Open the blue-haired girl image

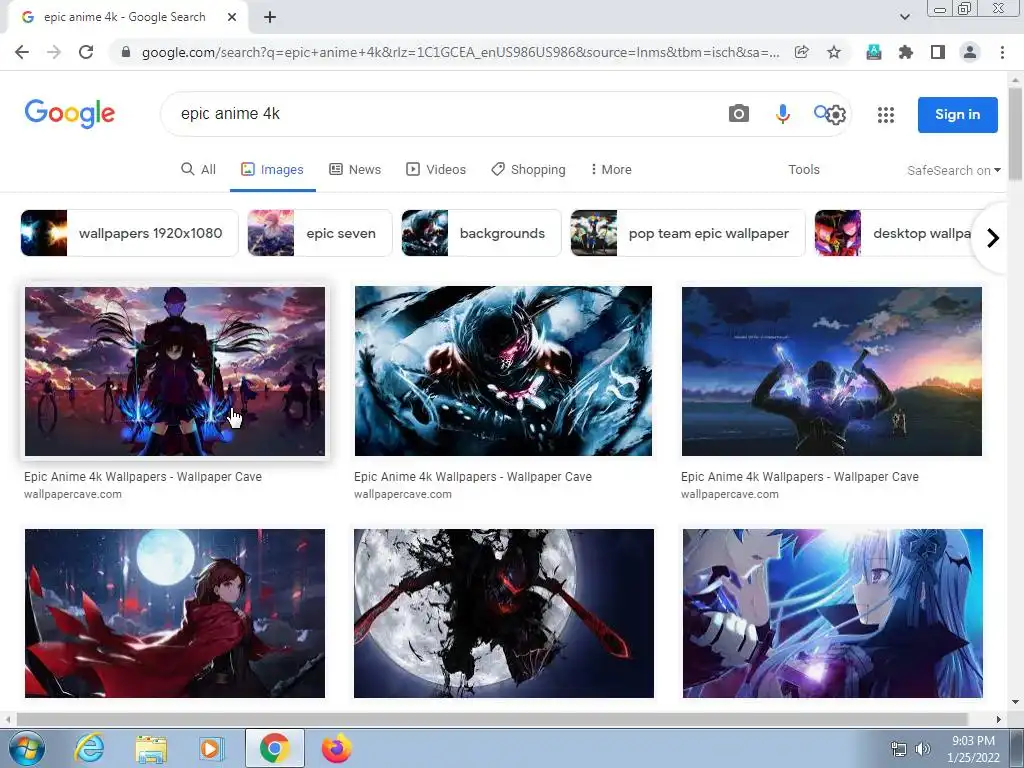833,613
